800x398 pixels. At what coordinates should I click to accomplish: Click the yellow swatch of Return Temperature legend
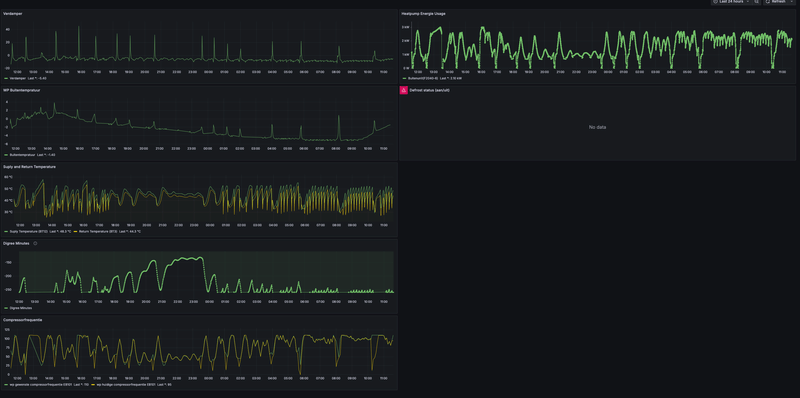pos(76,231)
